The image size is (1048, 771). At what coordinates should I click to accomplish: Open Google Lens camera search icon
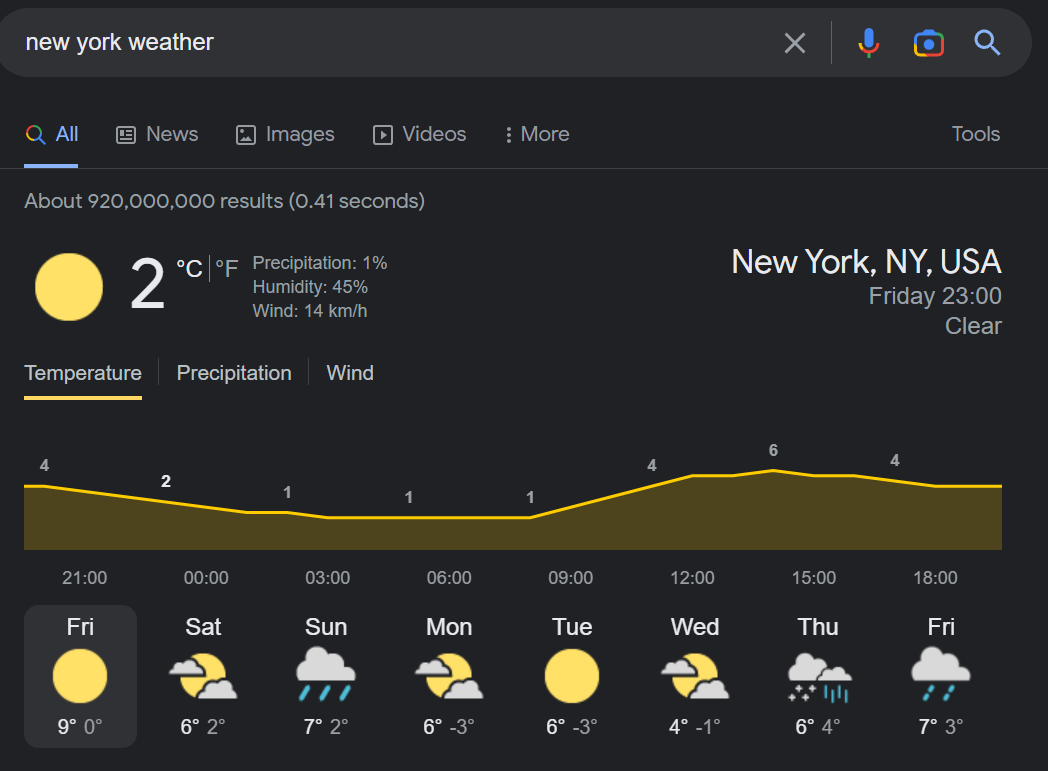[928, 43]
